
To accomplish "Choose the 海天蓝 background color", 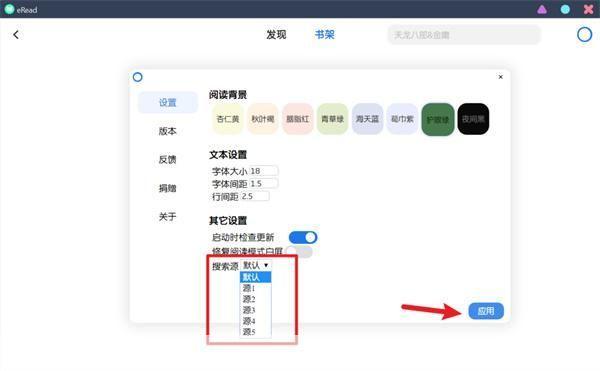I will click(367, 119).
